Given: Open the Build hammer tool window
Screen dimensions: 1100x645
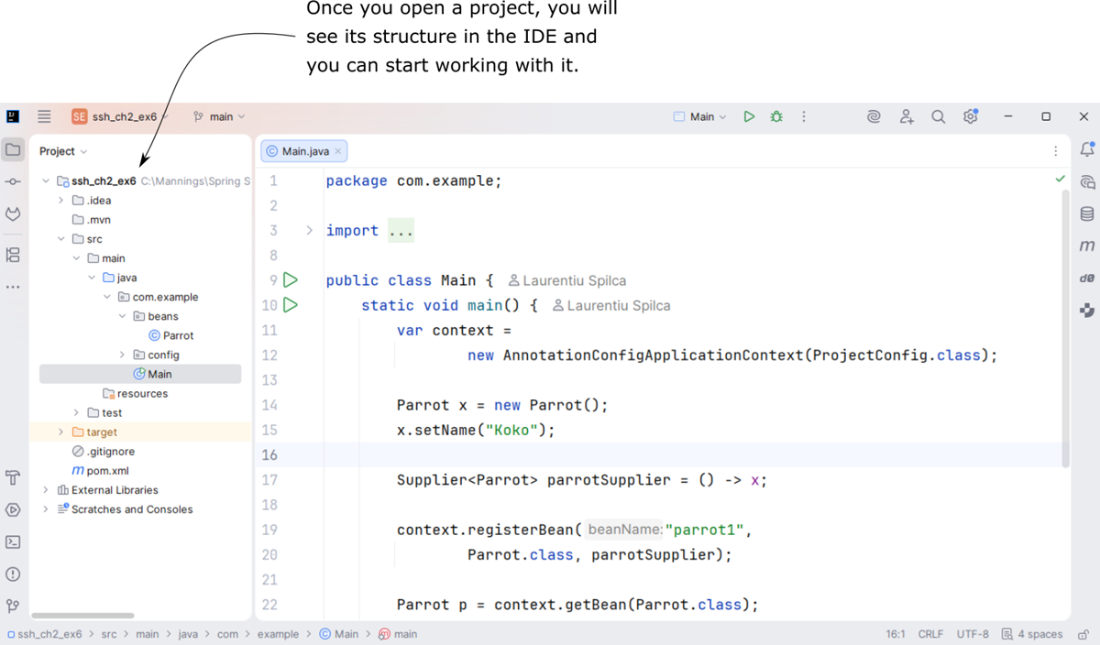Looking at the screenshot, I should 13,478.
